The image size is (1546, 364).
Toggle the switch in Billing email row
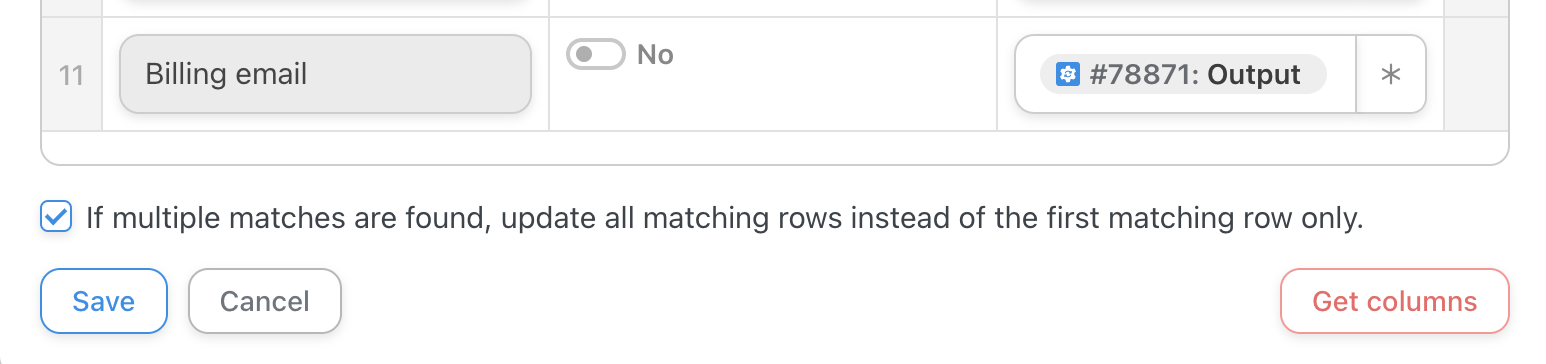coord(596,54)
